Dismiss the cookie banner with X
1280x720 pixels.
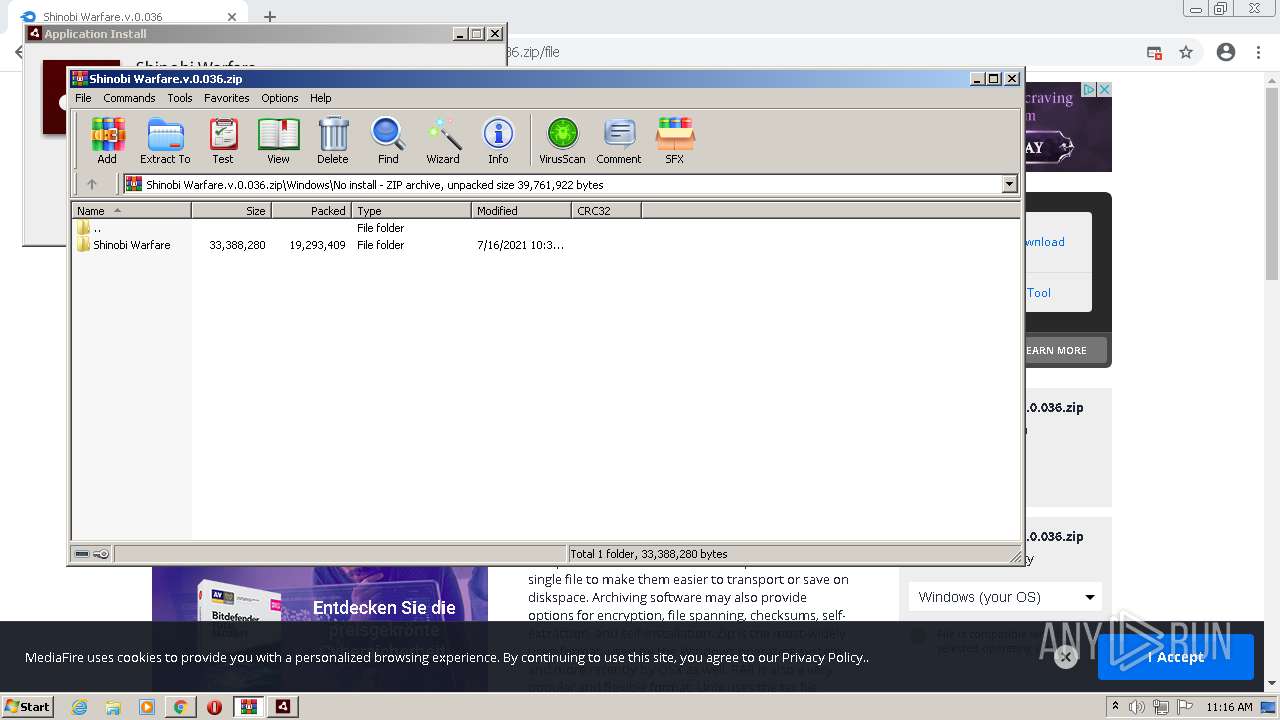1066,657
